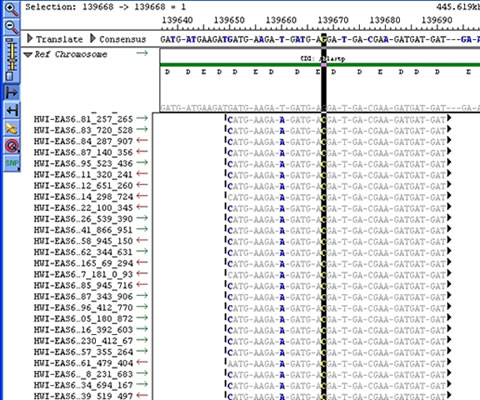Click green forward arrow of read 96_412_770
The width and height of the screenshot is (480, 400).
click(142, 306)
